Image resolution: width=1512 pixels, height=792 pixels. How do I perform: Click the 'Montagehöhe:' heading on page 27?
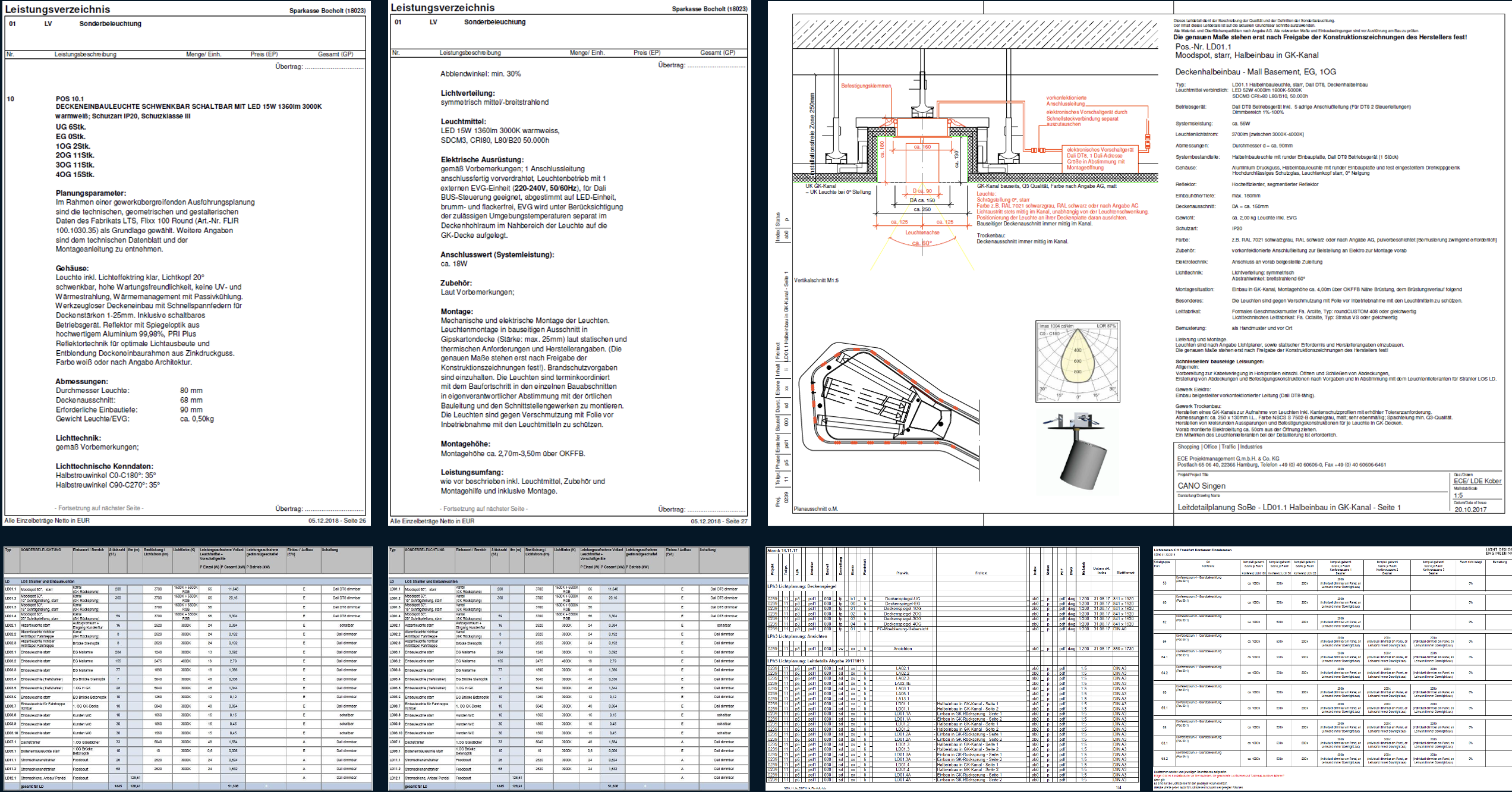tap(466, 444)
